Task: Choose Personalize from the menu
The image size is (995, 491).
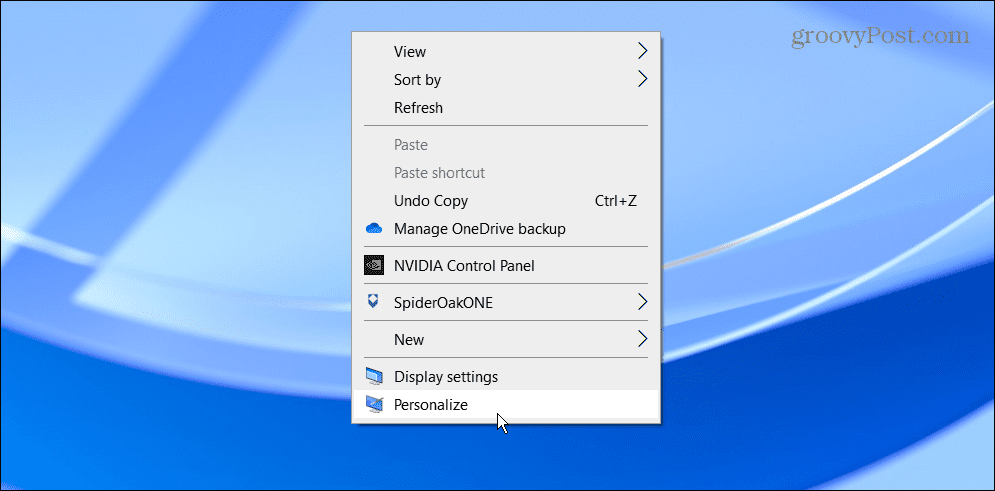Action: pos(506,405)
